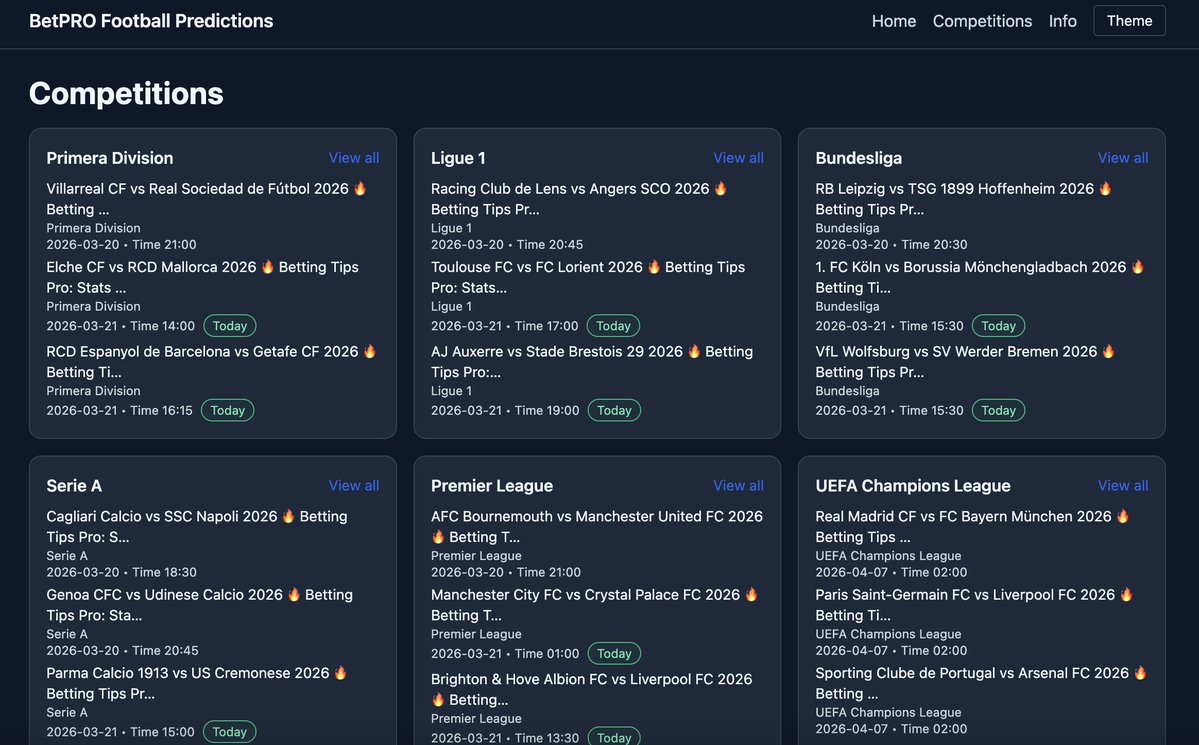1199x745 pixels.
Task: Click fire icon beside Lens vs Angers
Action: click(x=720, y=188)
